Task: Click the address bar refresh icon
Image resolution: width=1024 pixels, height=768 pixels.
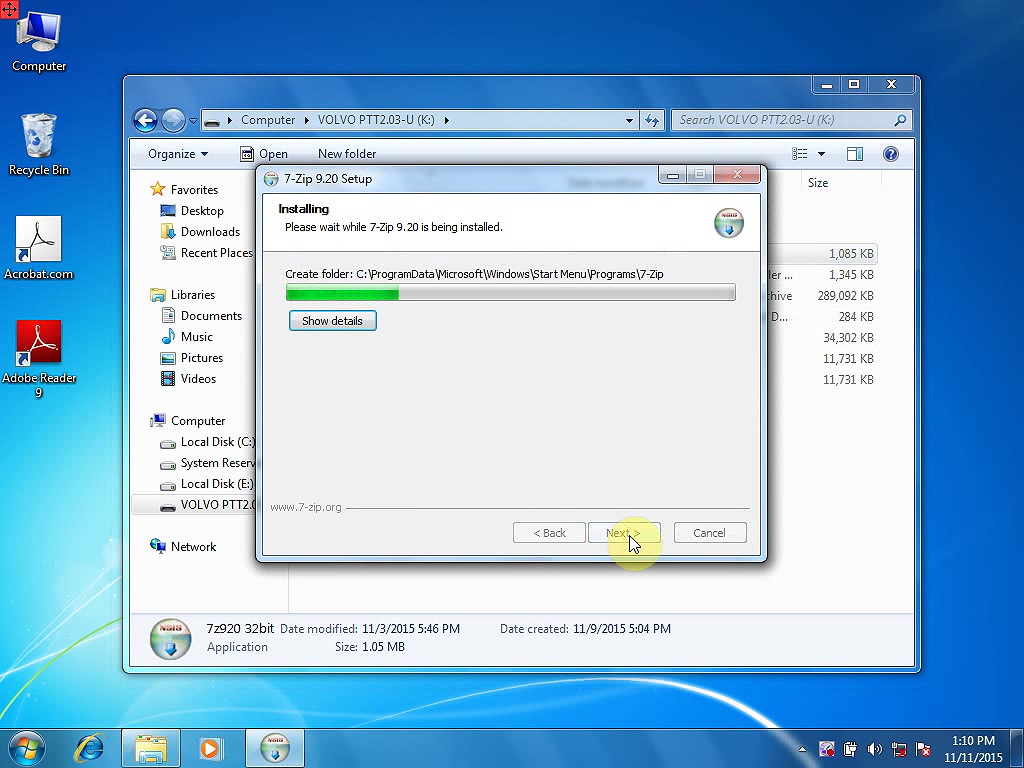Action: (652, 120)
